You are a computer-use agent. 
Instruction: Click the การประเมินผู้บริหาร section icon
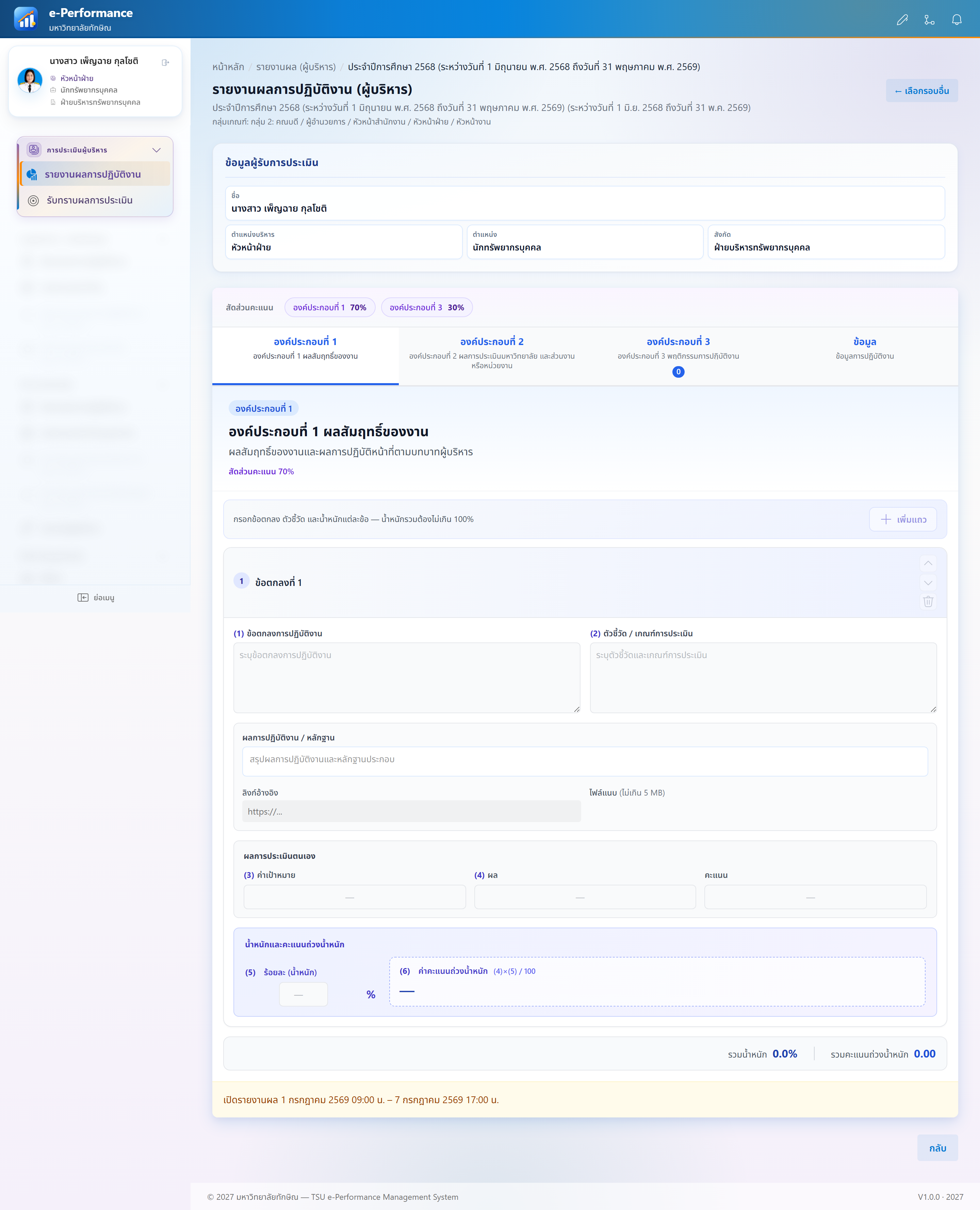tap(34, 150)
